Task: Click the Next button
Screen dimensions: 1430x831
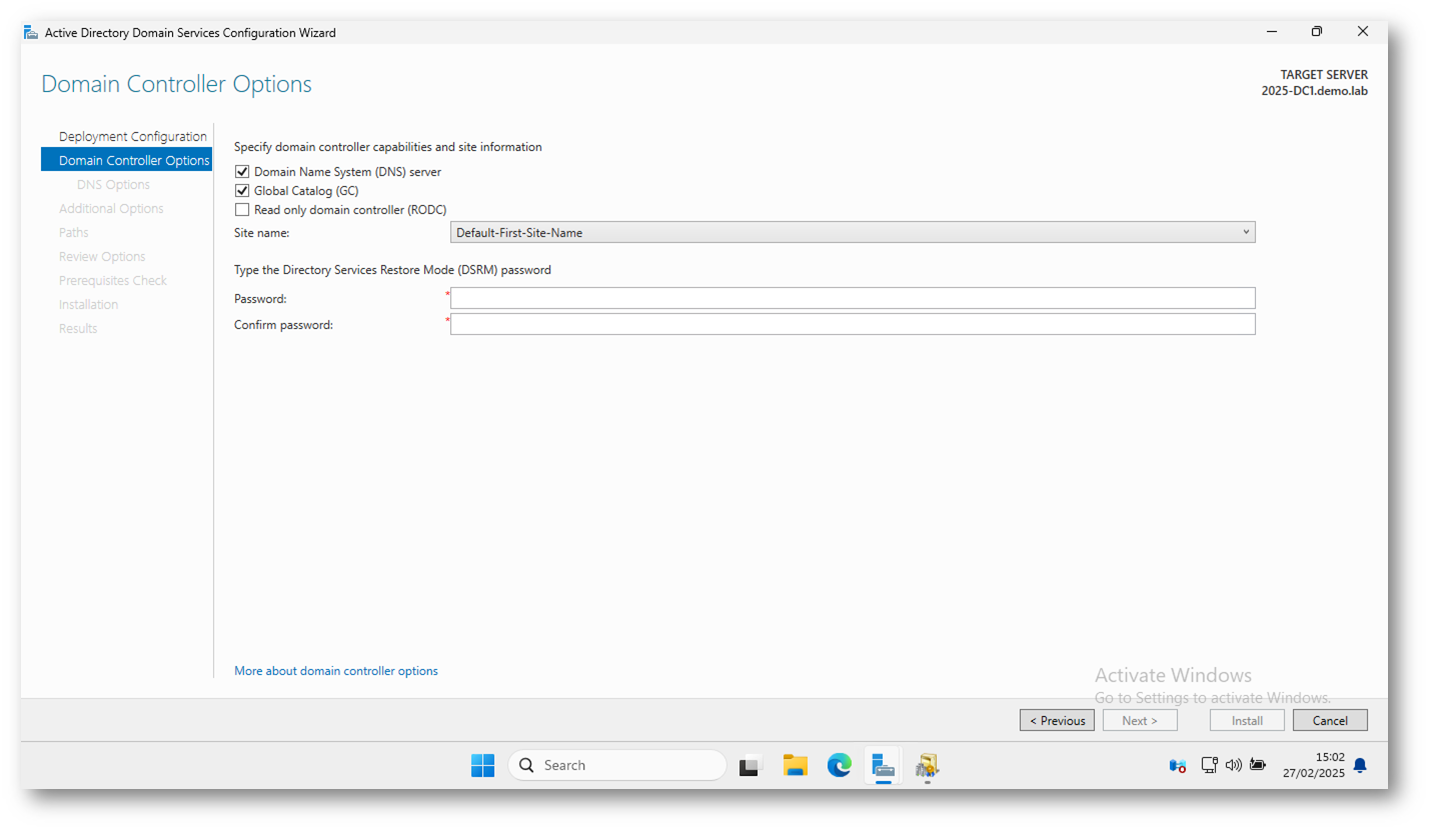Action: (x=1140, y=720)
